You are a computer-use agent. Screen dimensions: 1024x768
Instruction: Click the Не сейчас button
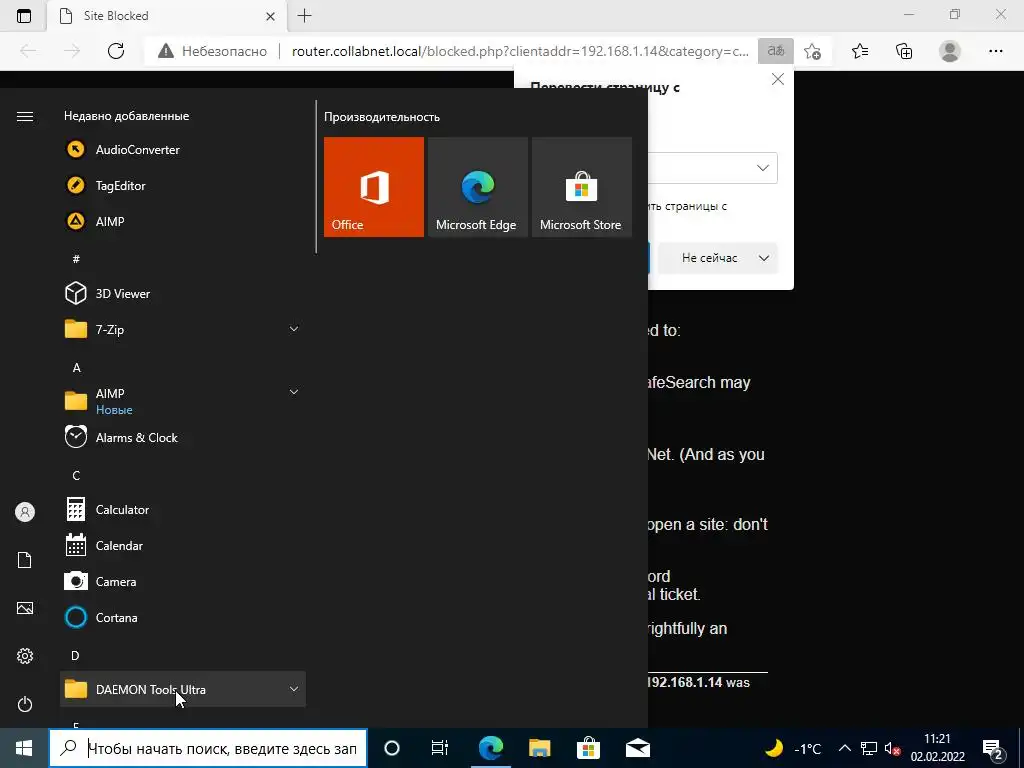(709, 258)
